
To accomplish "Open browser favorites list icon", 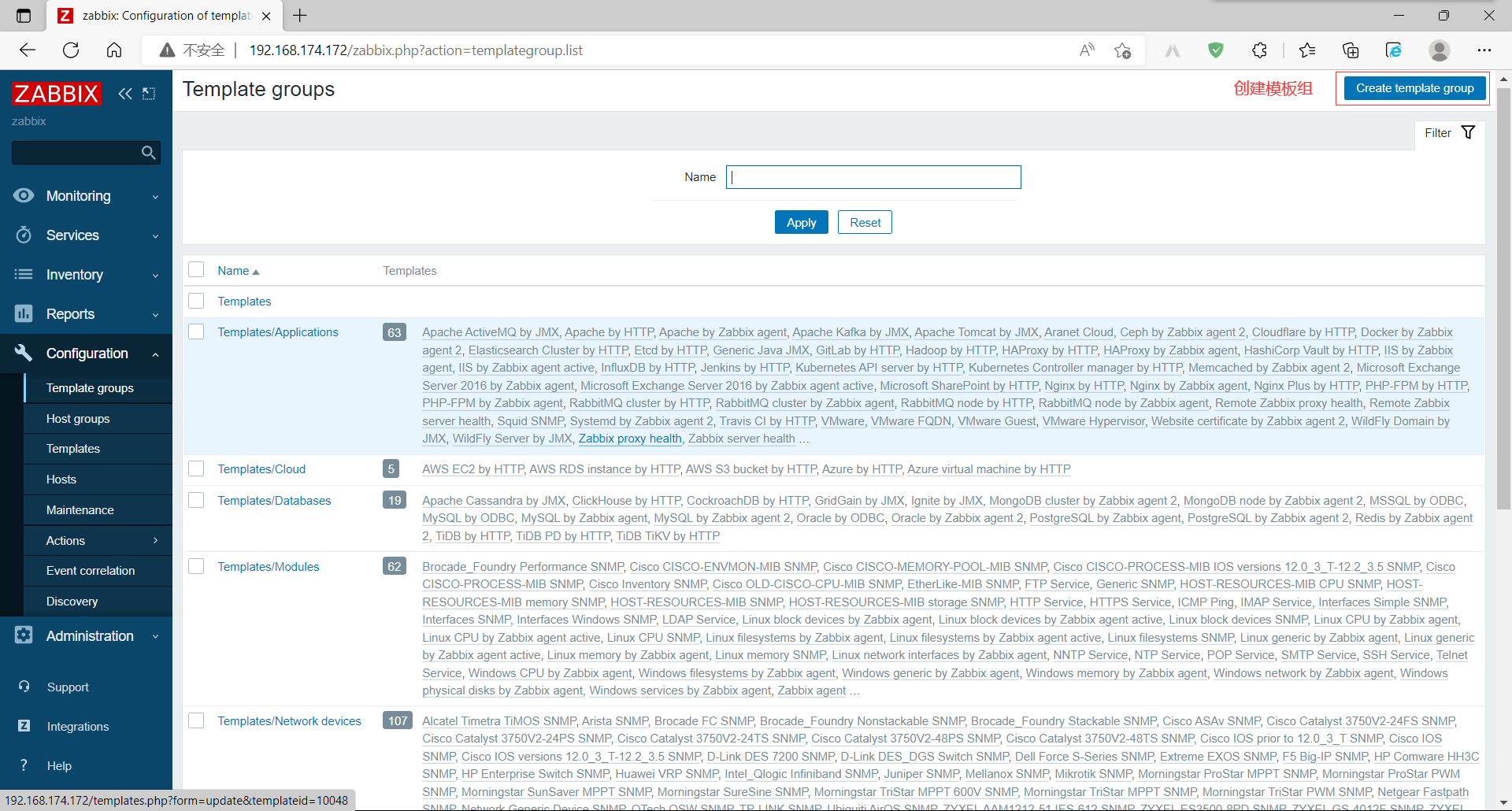I will tap(1307, 50).
